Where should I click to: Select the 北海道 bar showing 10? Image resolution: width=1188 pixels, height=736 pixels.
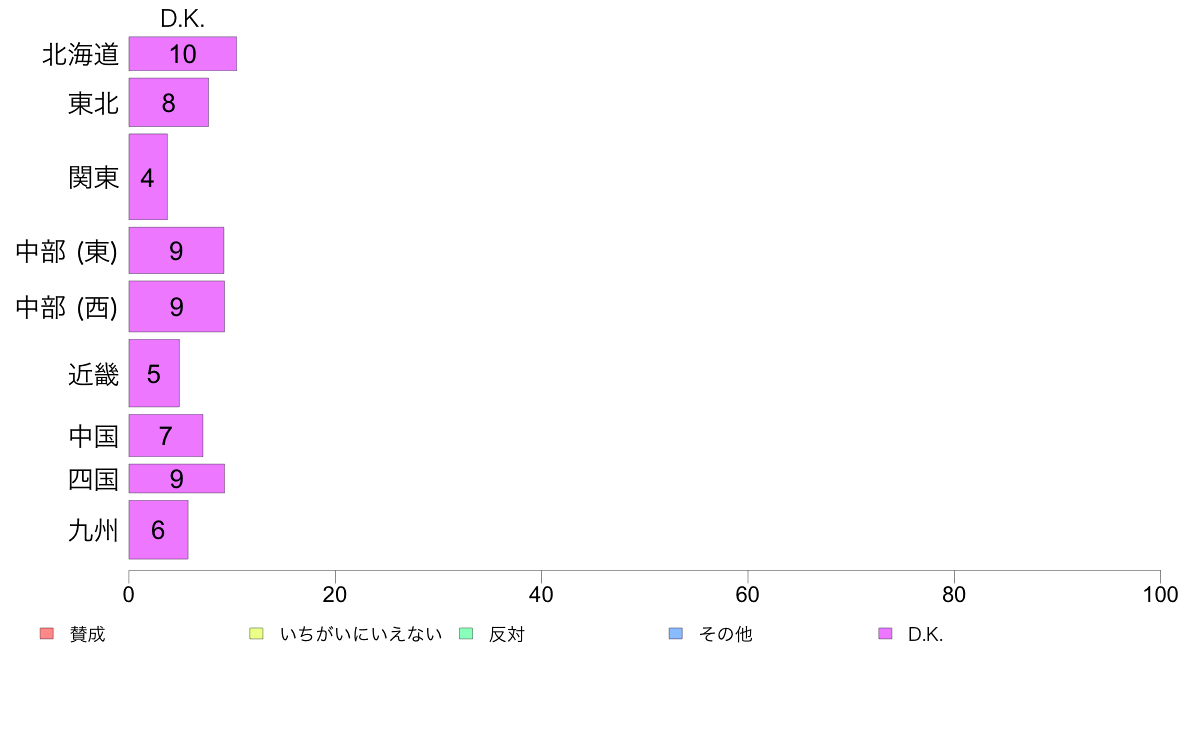click(x=183, y=54)
